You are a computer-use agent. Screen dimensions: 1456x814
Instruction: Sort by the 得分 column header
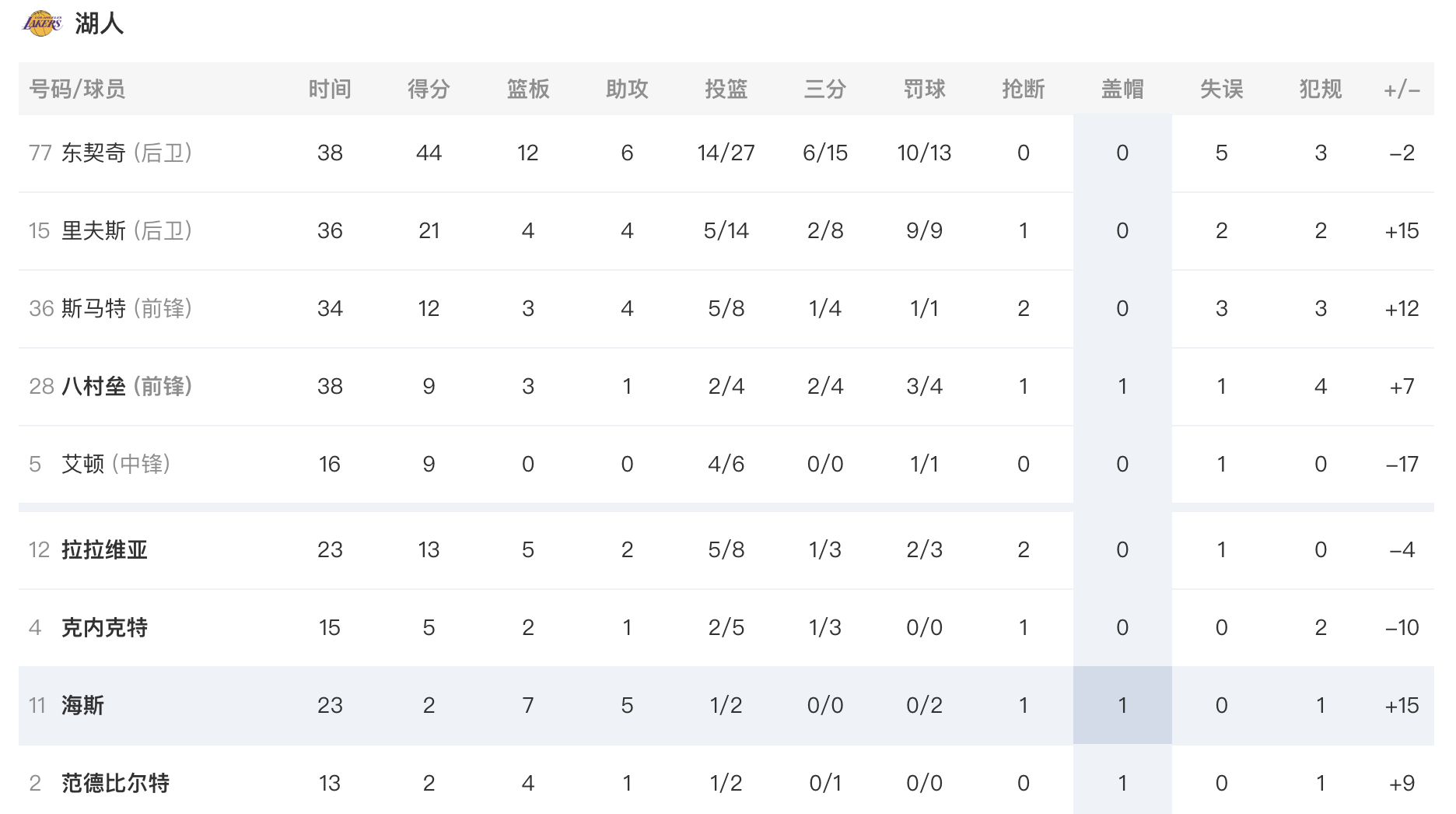[x=429, y=89]
